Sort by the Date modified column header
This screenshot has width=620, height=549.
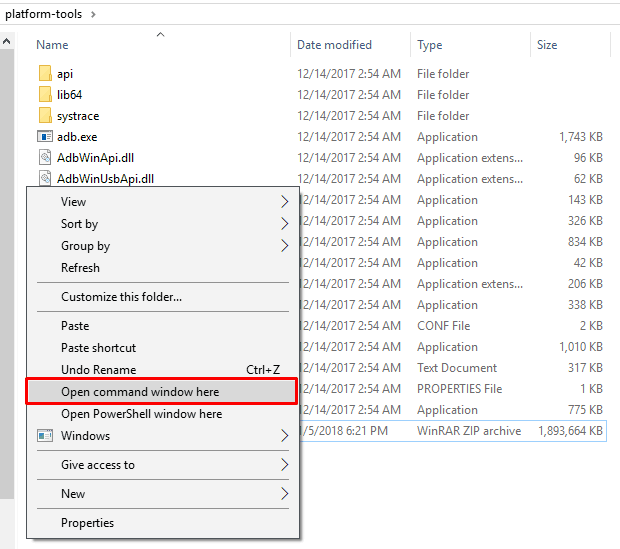click(335, 45)
